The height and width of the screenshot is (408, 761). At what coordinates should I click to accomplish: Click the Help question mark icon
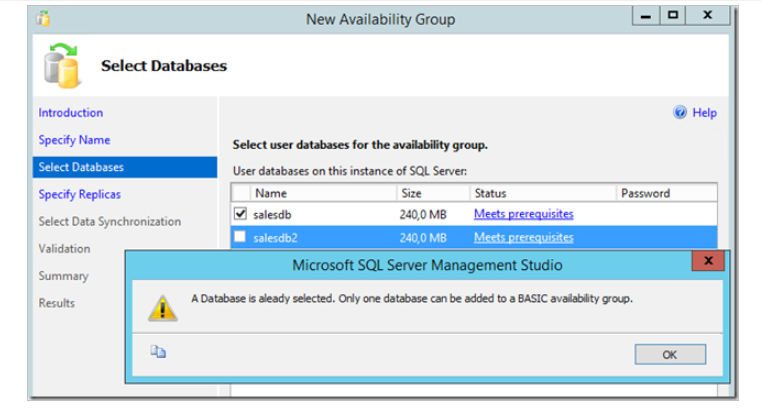point(680,113)
